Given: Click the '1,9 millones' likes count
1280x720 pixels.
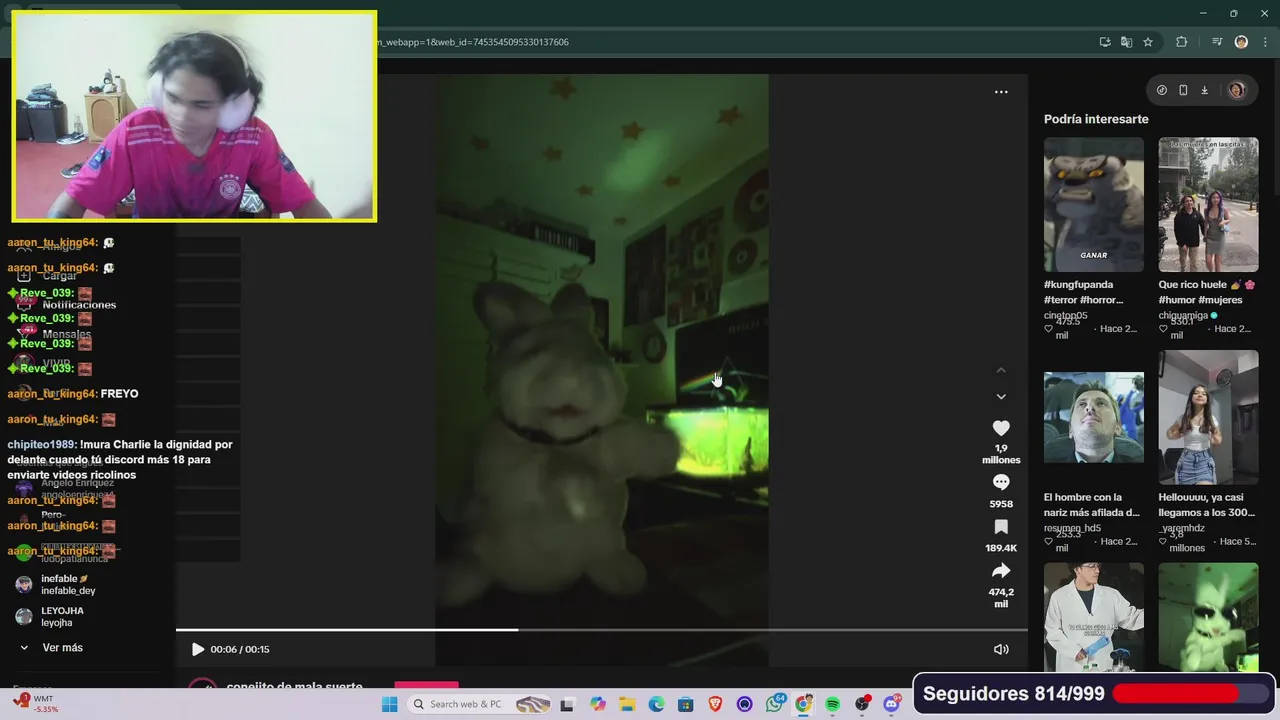Looking at the screenshot, I should (1001, 454).
